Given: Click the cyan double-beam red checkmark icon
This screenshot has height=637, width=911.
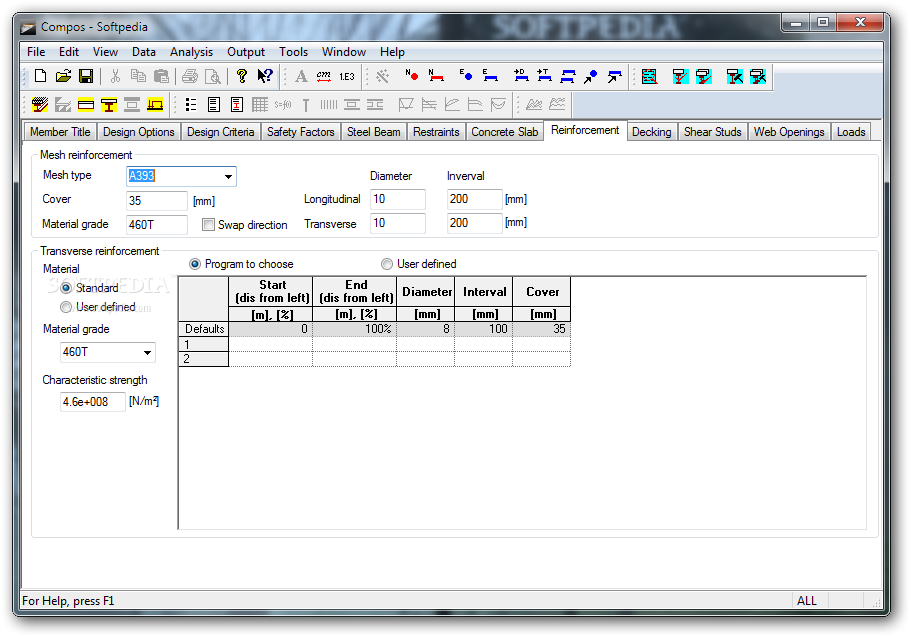Looking at the screenshot, I should (x=704, y=76).
